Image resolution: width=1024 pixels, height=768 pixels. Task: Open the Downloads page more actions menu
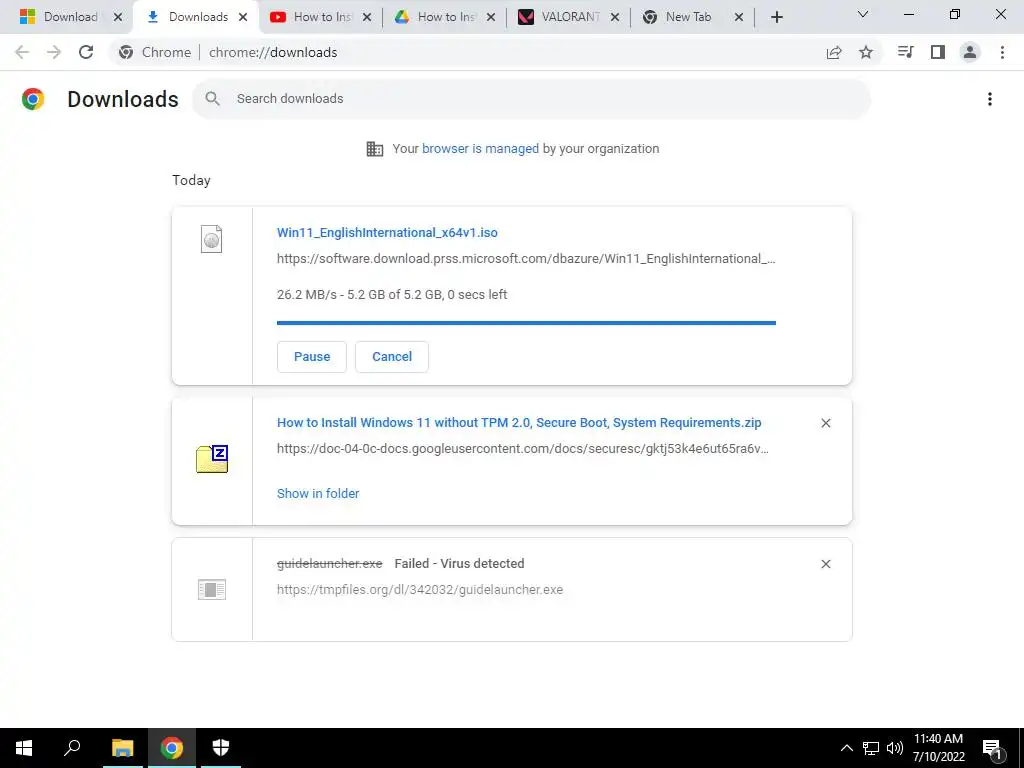[990, 99]
